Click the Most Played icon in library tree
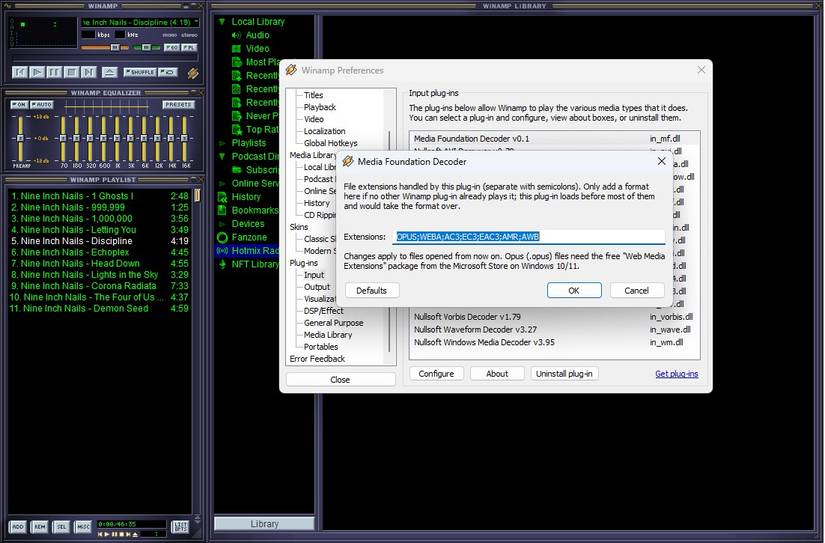The image size is (825, 543). [x=237, y=62]
